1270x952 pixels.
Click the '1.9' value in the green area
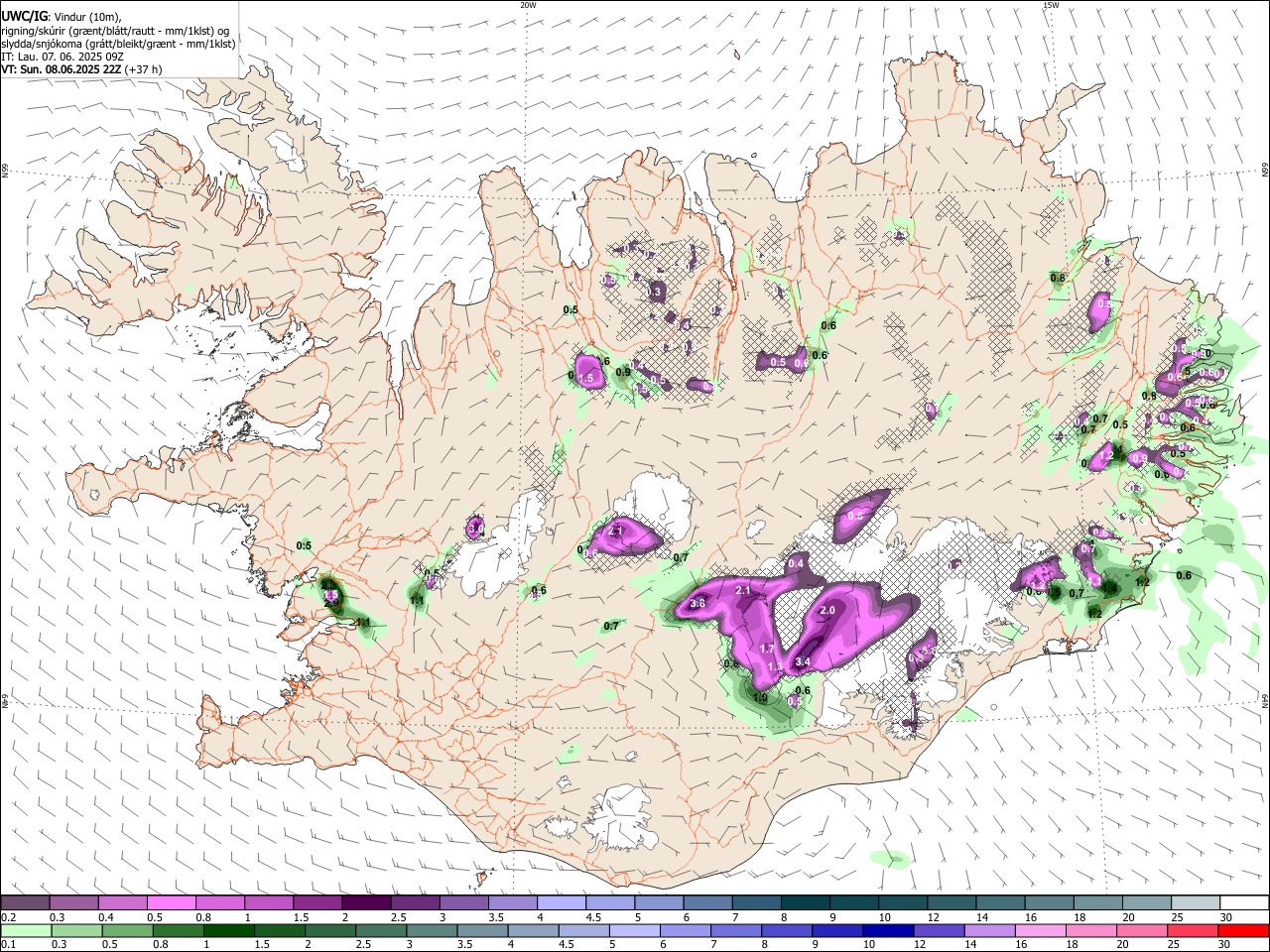coord(760,698)
